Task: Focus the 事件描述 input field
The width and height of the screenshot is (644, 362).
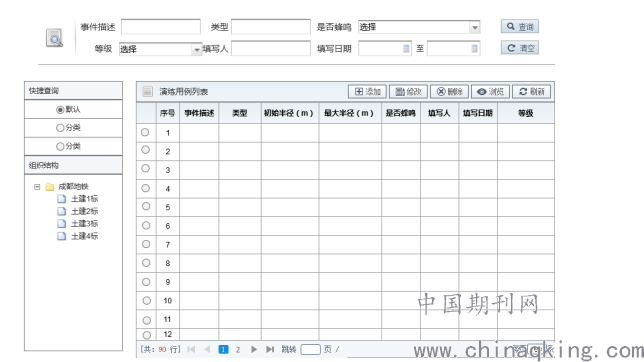Action: point(161,27)
